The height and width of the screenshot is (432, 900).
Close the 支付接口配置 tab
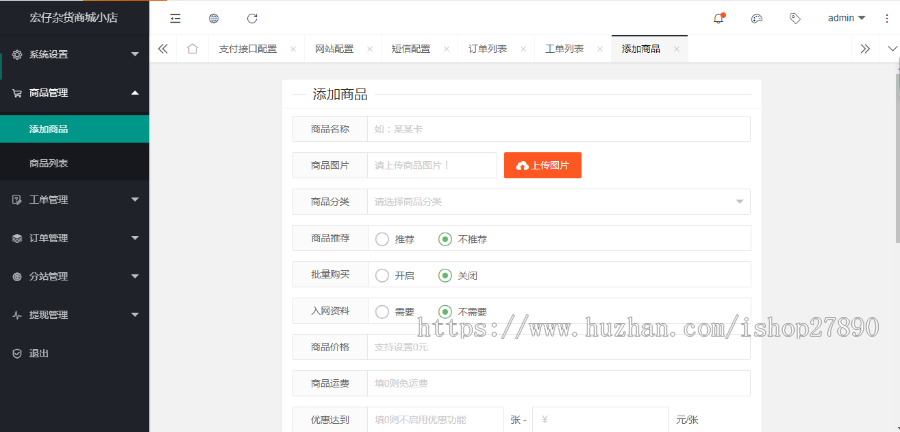click(x=293, y=49)
